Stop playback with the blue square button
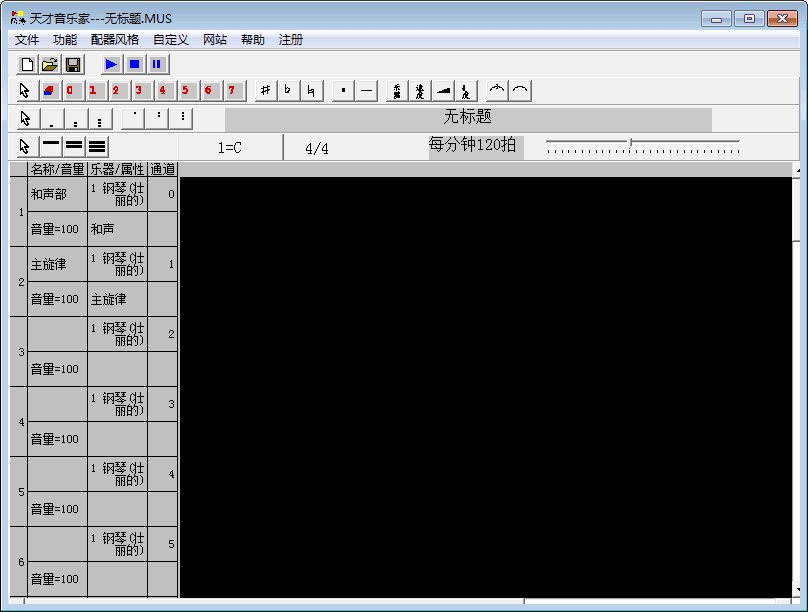The width and height of the screenshot is (808, 612). 134,64
